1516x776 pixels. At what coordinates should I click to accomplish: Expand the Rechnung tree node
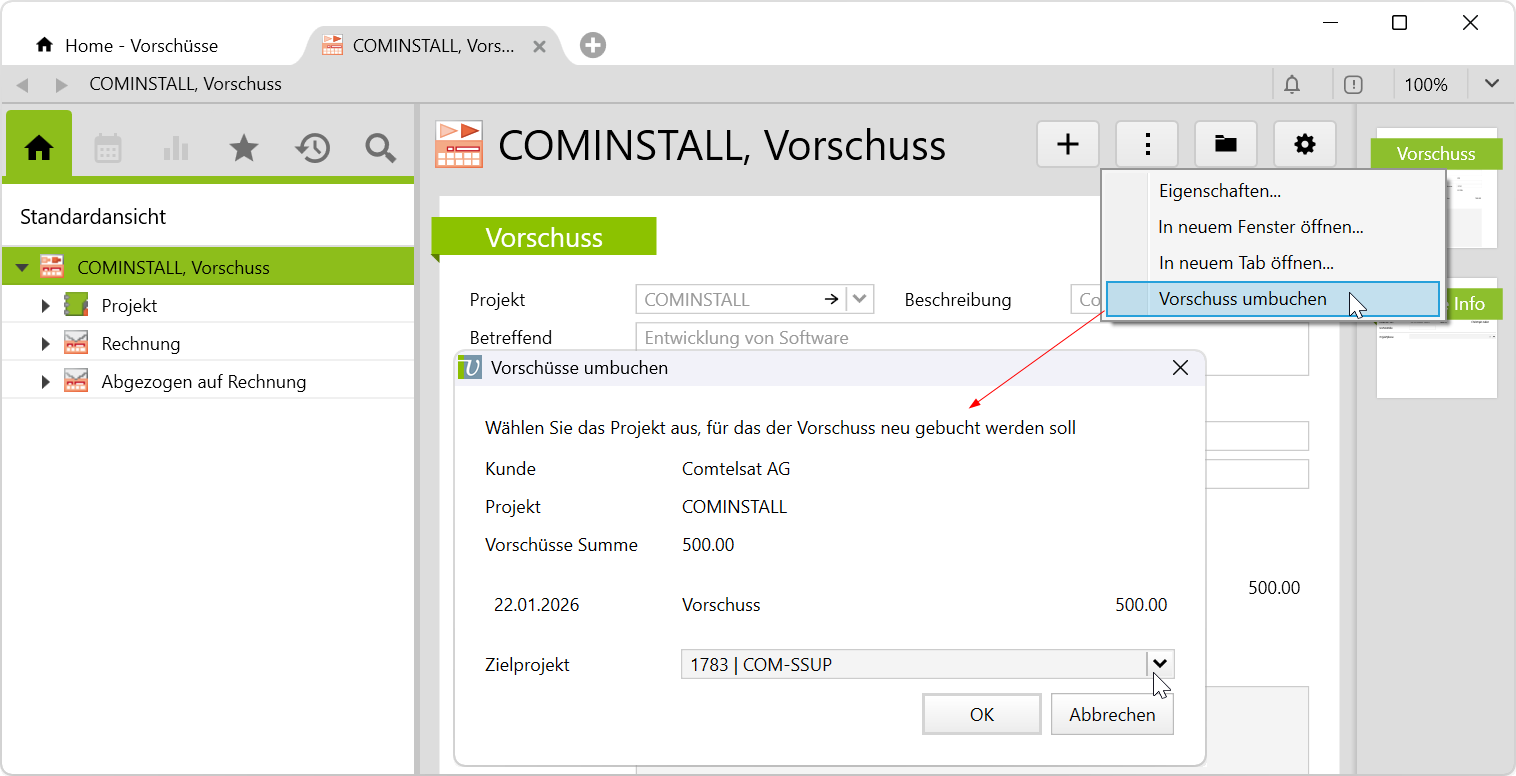pyautogui.click(x=45, y=344)
